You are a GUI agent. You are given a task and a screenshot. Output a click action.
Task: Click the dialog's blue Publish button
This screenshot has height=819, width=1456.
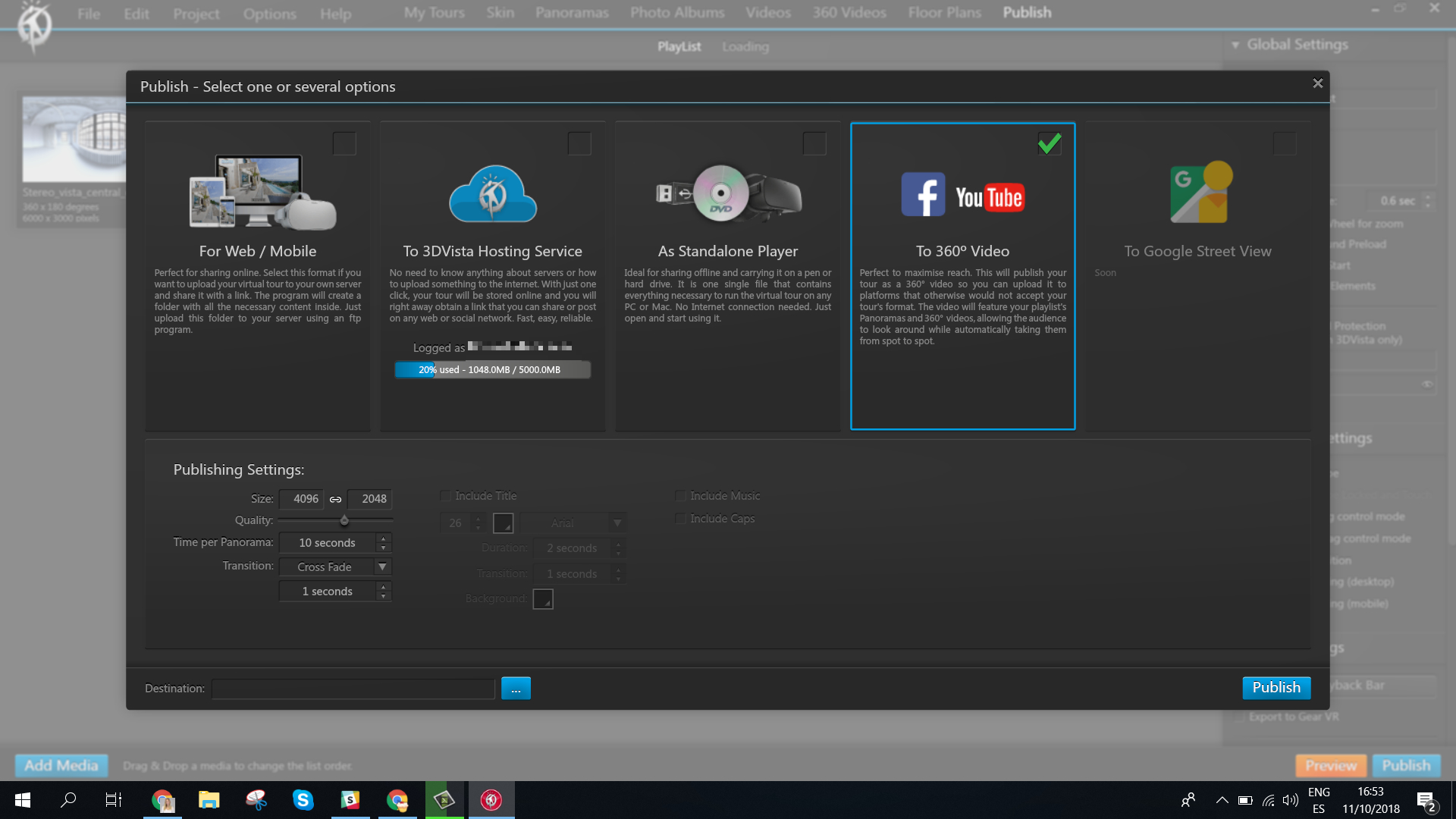click(x=1276, y=688)
